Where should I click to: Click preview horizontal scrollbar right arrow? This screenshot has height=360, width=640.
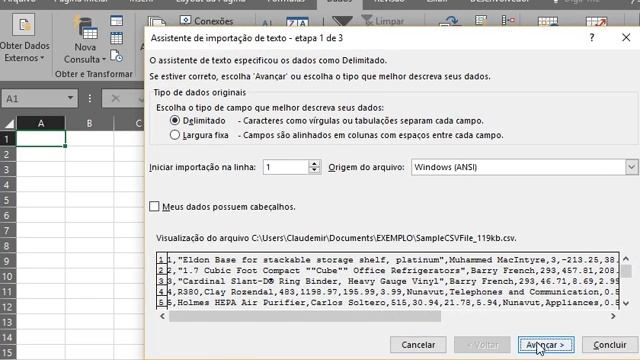pos(613,316)
